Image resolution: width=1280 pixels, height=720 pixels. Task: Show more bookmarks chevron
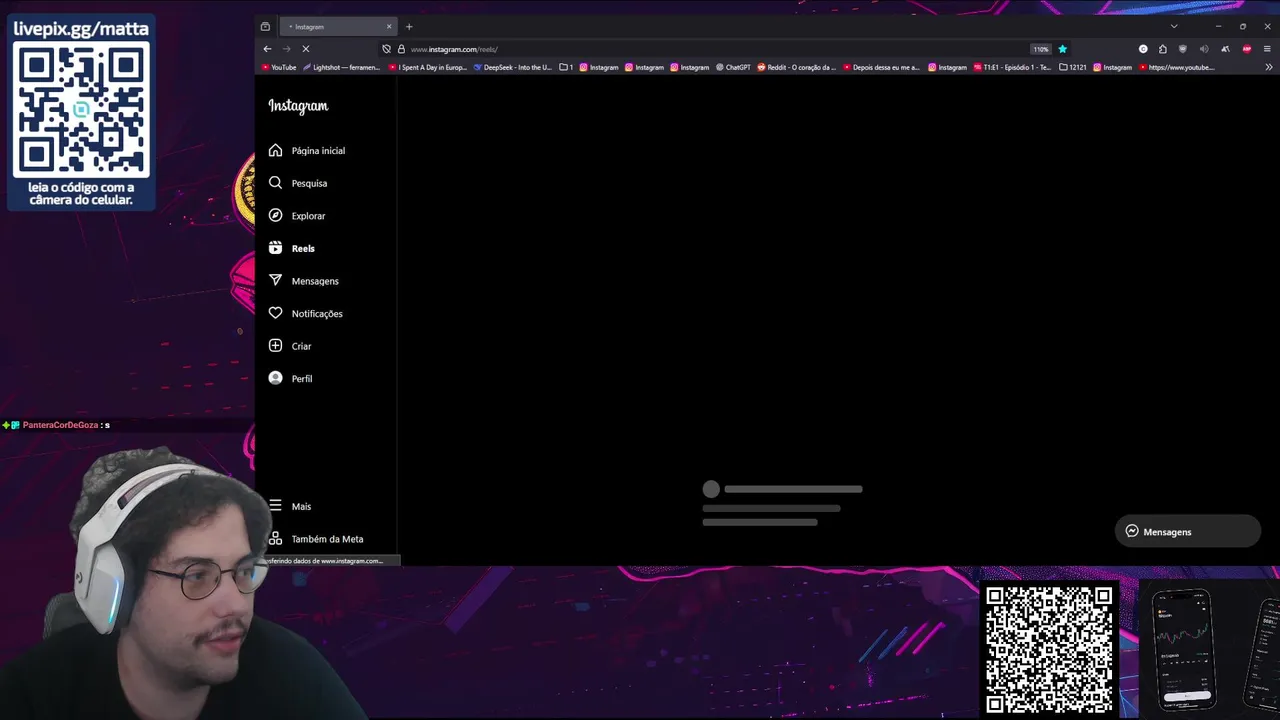click(1269, 68)
